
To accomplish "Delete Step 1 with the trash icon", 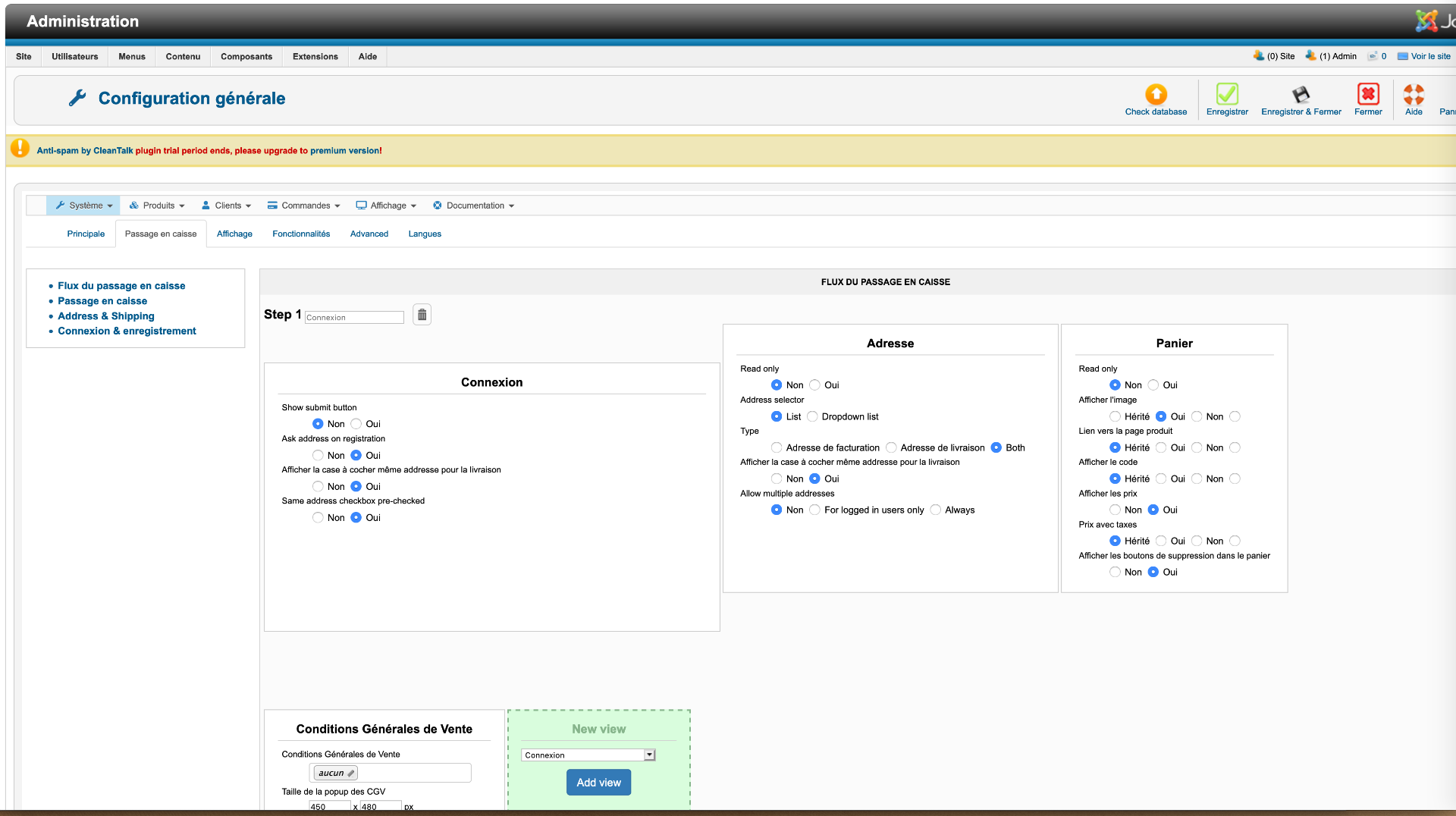I will click(x=422, y=315).
